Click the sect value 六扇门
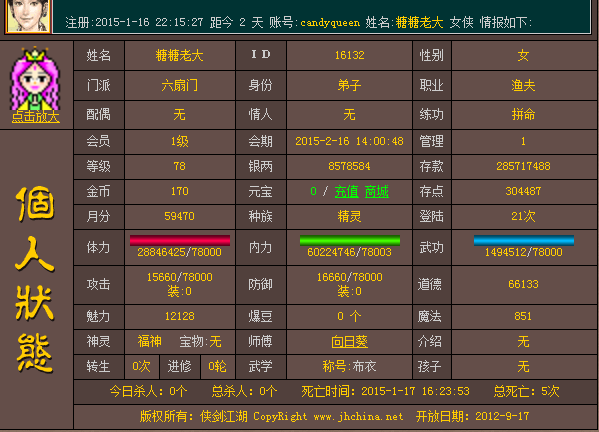The height and width of the screenshot is (432, 599). [180, 85]
